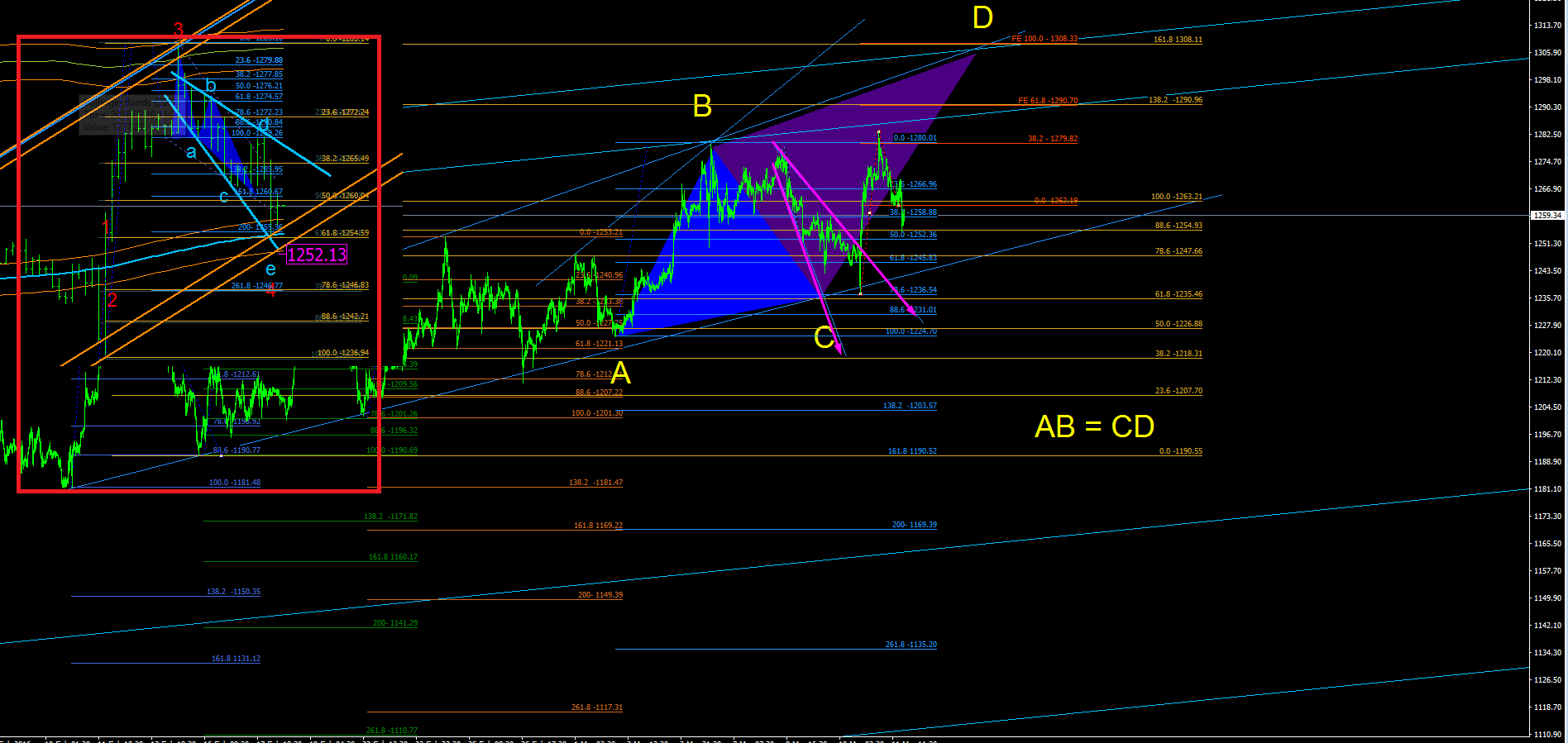Click the 1313.70 price axis value

point(1547,26)
